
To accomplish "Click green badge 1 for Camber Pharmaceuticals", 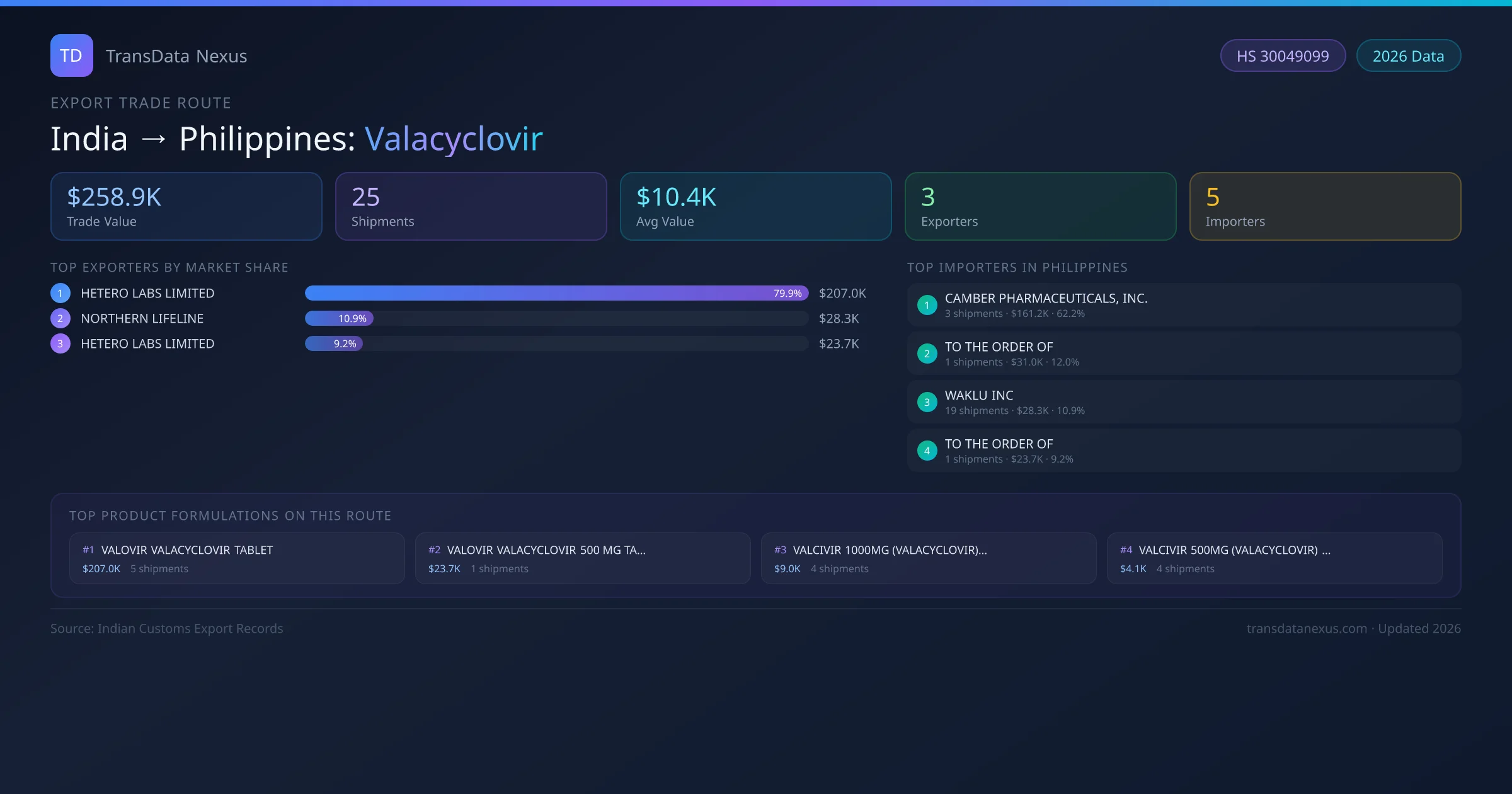I will tap(927, 305).
